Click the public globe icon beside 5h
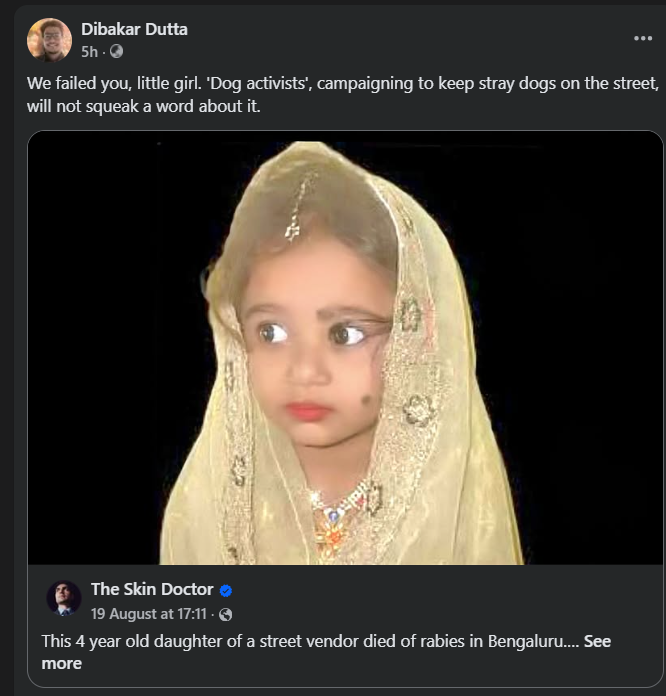Image resolution: width=666 pixels, height=696 pixels. [116, 51]
